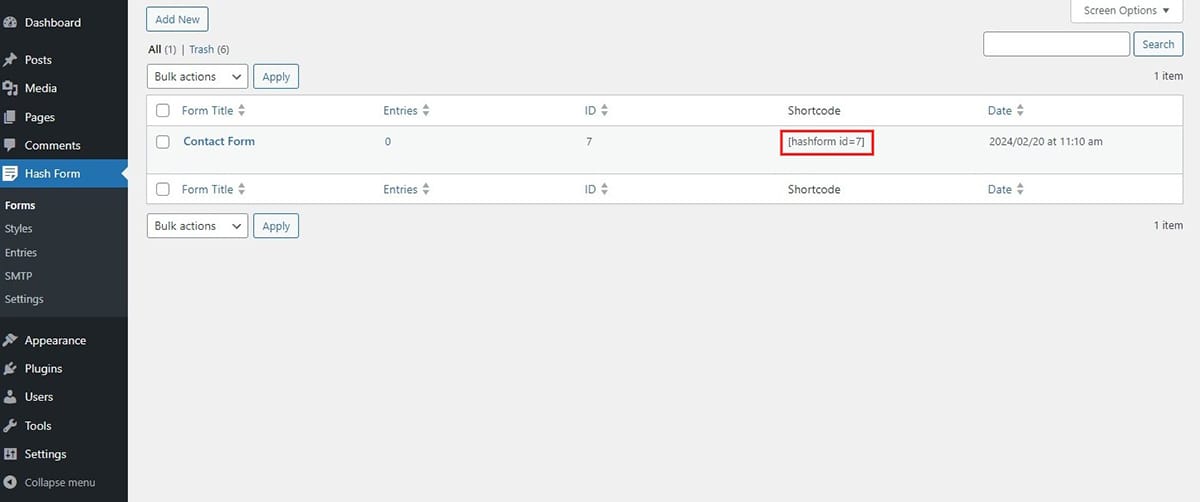Toggle select-all checkbox in table header
This screenshot has width=1200, height=502.
[x=163, y=111]
